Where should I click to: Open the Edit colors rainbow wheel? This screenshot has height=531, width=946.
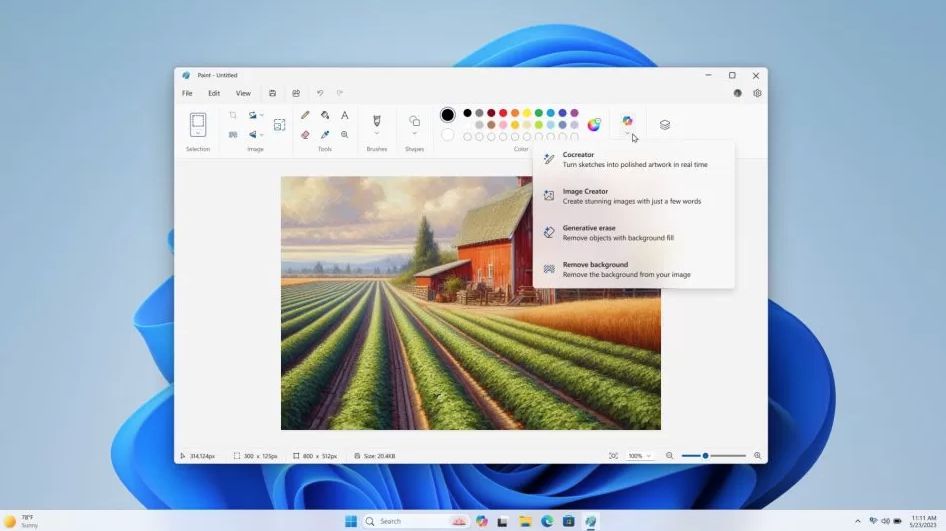[x=594, y=124]
